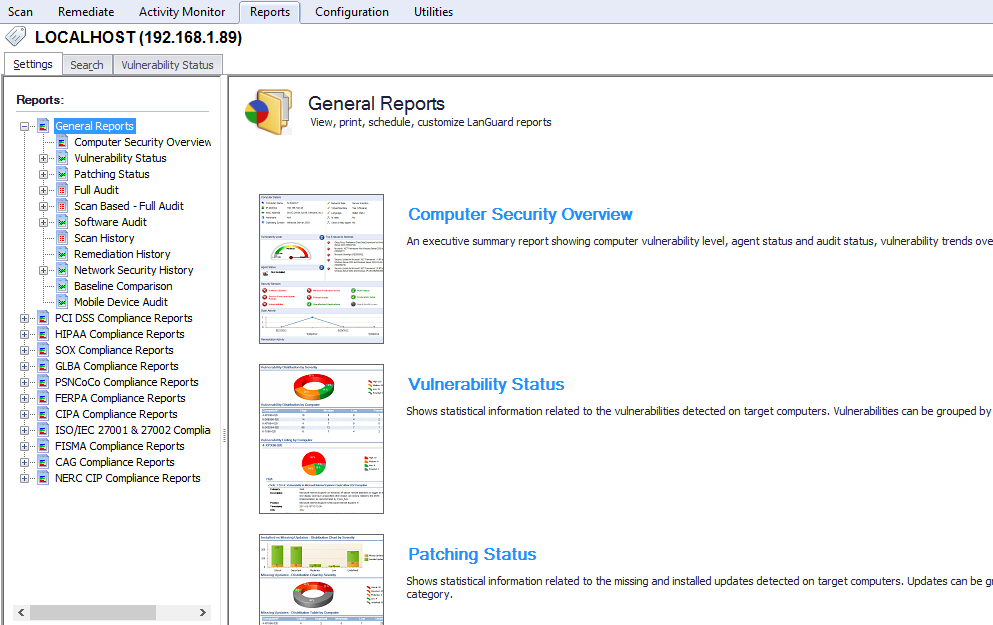
Task: Click the Vulnerability Status report thumbnail
Action: click(321, 439)
